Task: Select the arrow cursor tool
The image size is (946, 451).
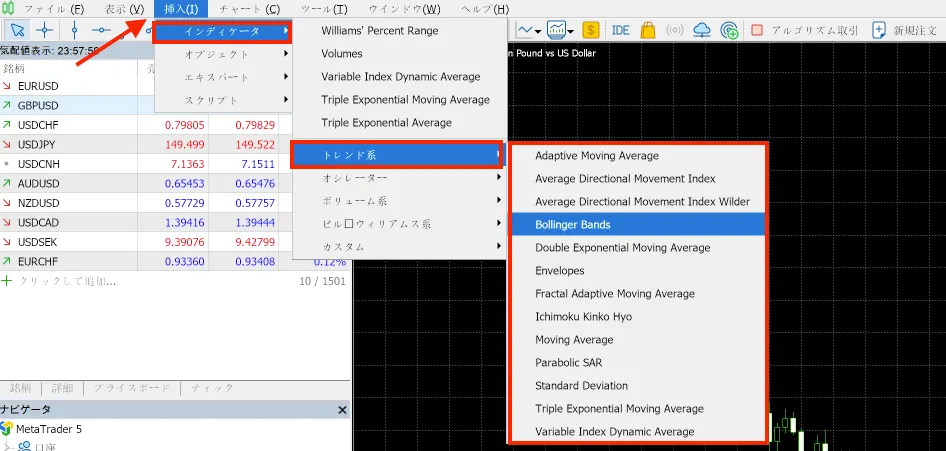Action: point(17,30)
